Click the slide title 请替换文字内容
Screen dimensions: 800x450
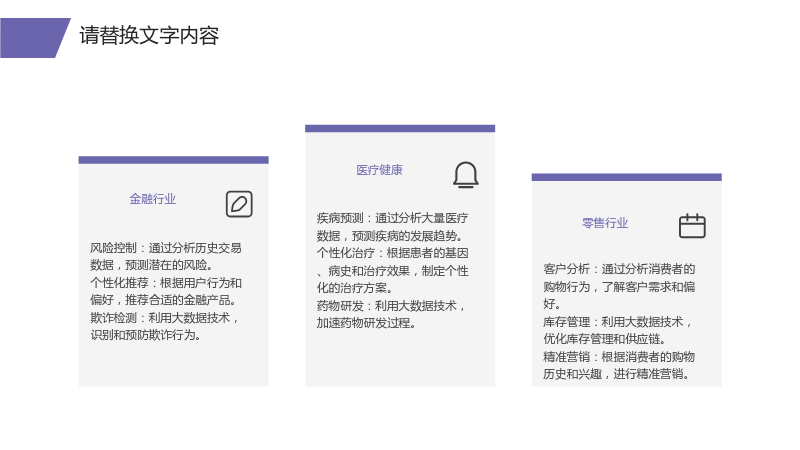coord(149,36)
